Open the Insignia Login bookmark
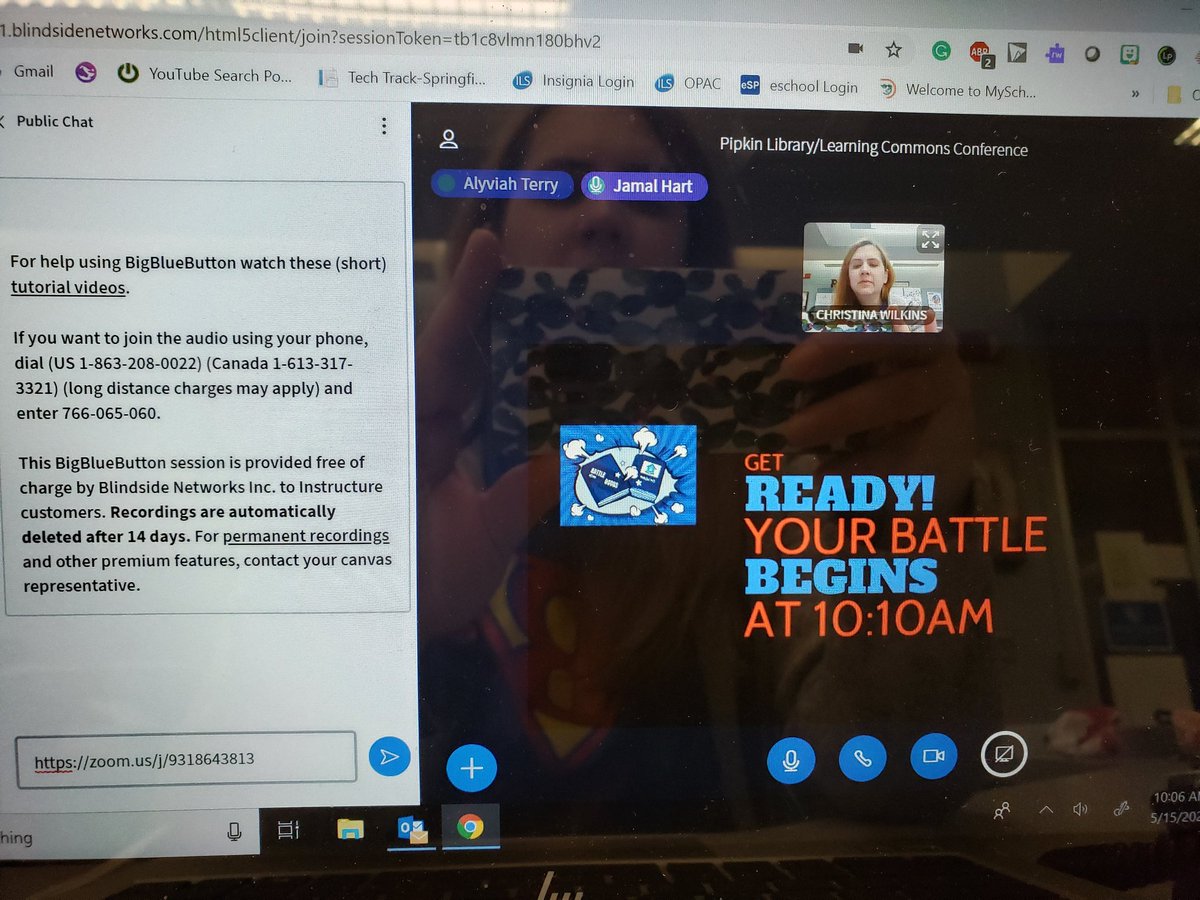The image size is (1200, 900). (574, 81)
